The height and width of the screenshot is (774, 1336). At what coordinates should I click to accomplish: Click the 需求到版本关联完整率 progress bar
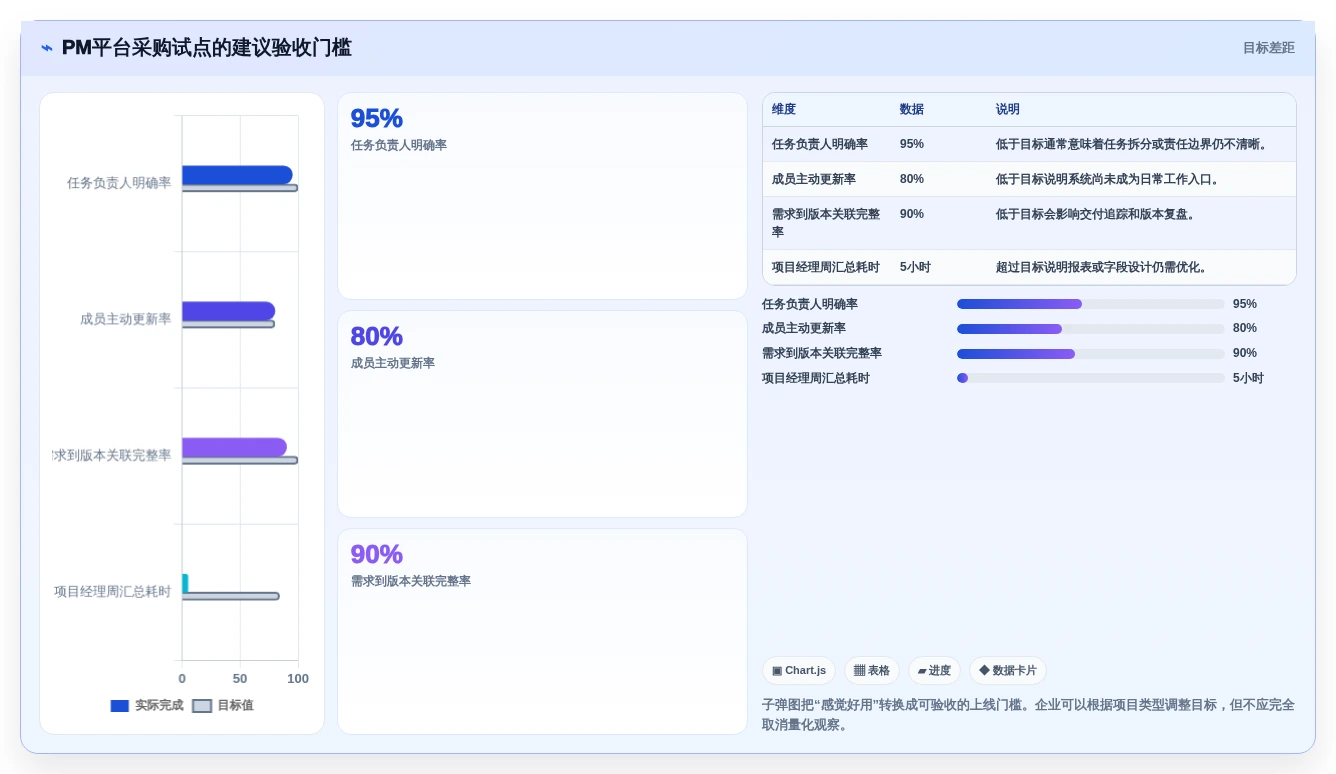1091,354
